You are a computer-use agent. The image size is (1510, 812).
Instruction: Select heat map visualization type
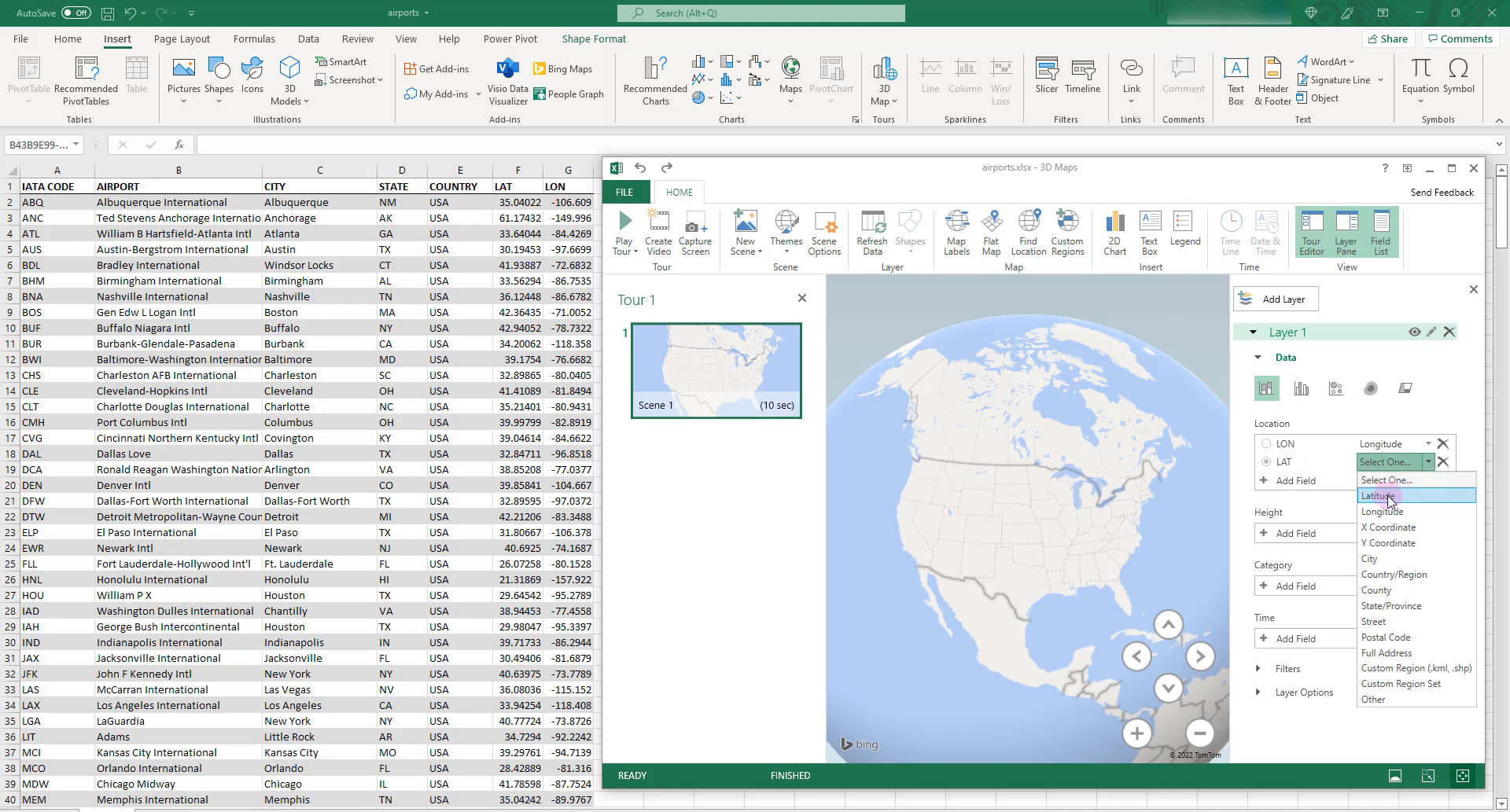(x=1371, y=388)
